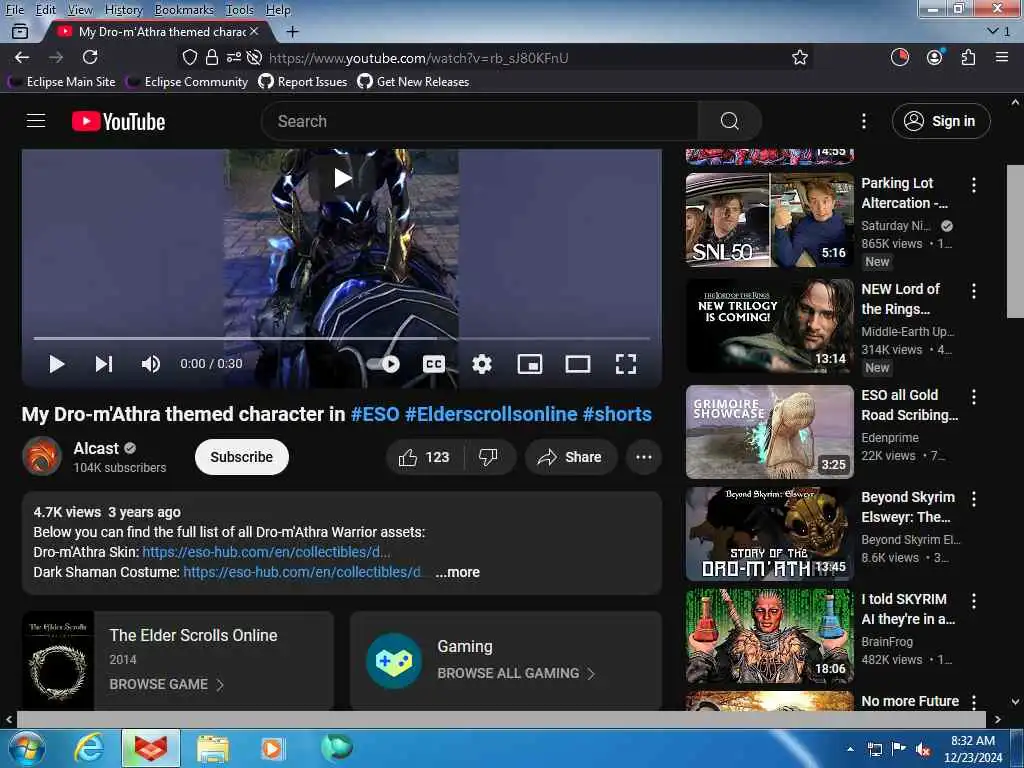The height and width of the screenshot is (768, 1024).
Task: Open Report Issues bookmark
Action: [303, 82]
